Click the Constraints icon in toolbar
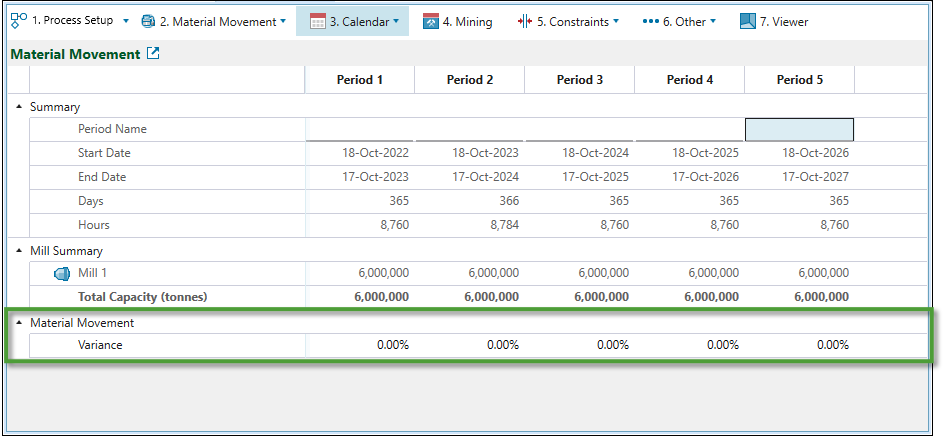The width and height of the screenshot is (944, 439). [524, 21]
